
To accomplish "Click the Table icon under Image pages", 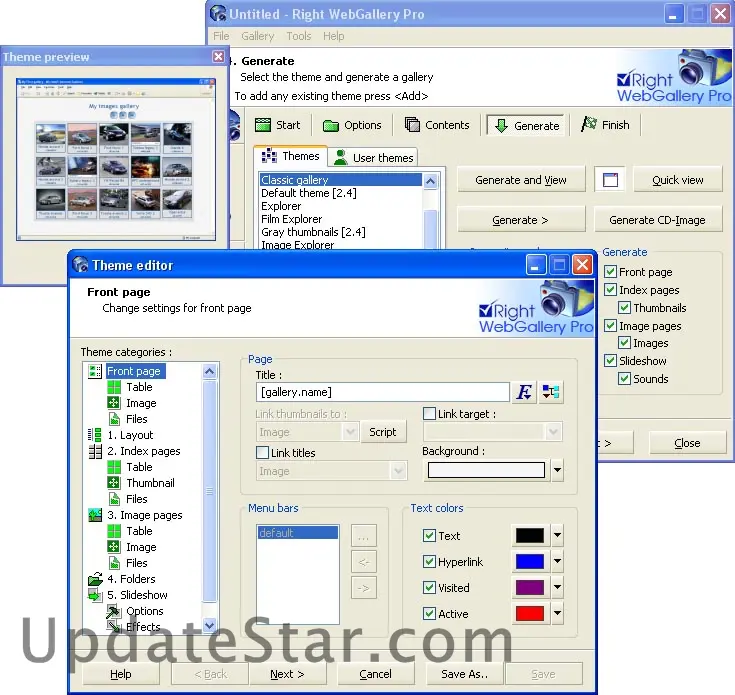I will pyautogui.click(x=114, y=531).
